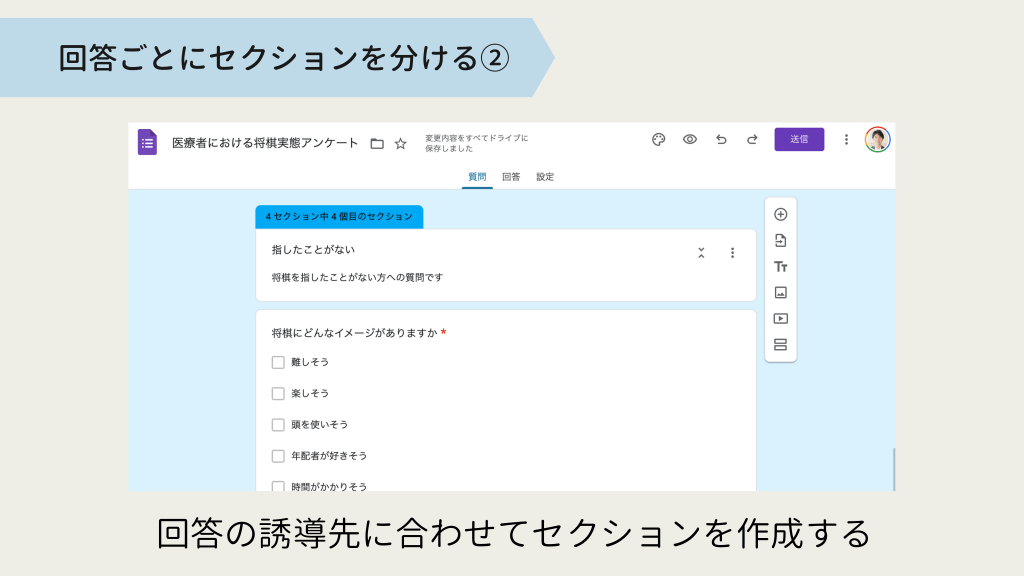Add a new question
This screenshot has width=1024, height=576.
(781, 214)
